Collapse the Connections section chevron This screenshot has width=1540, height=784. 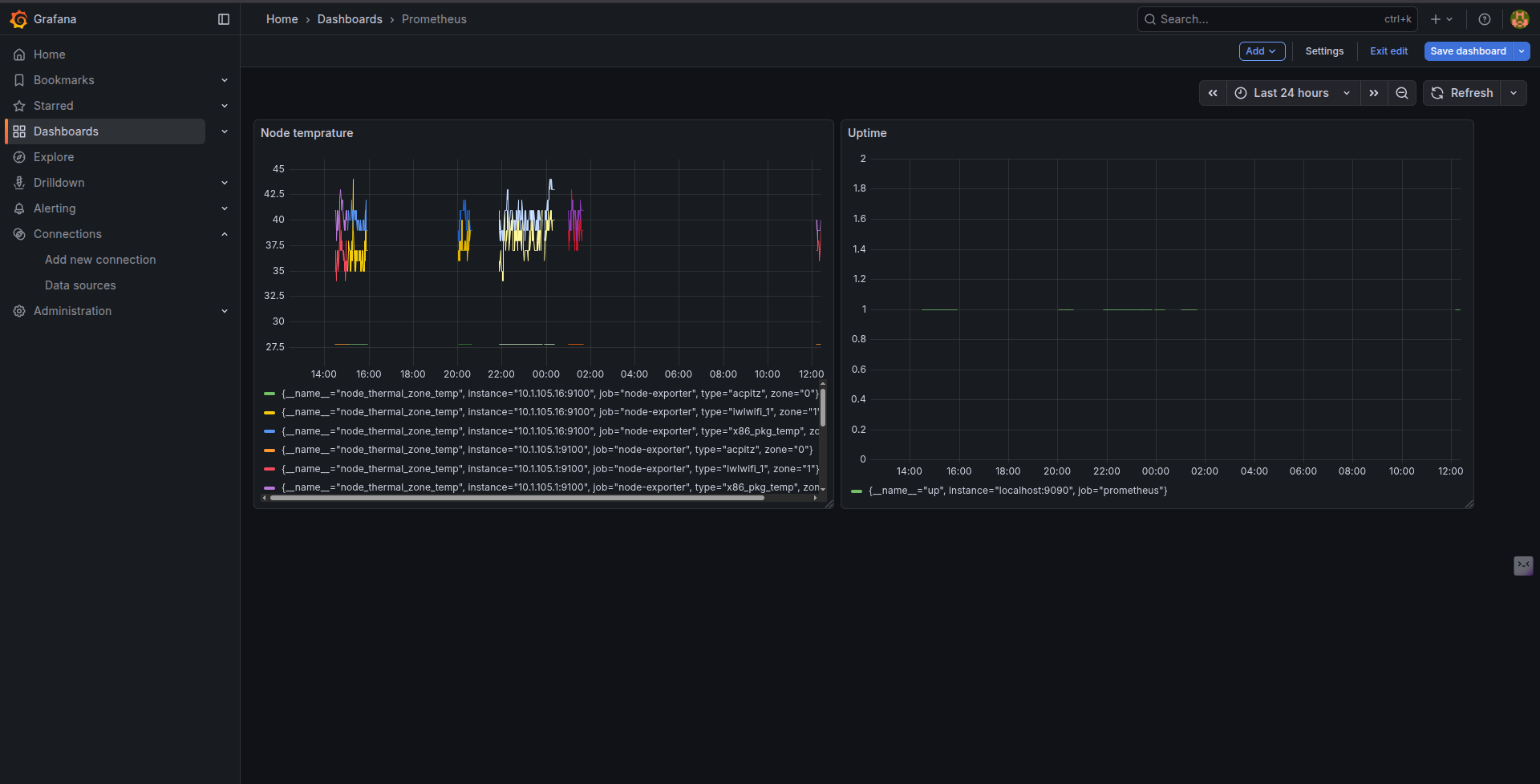click(x=225, y=234)
